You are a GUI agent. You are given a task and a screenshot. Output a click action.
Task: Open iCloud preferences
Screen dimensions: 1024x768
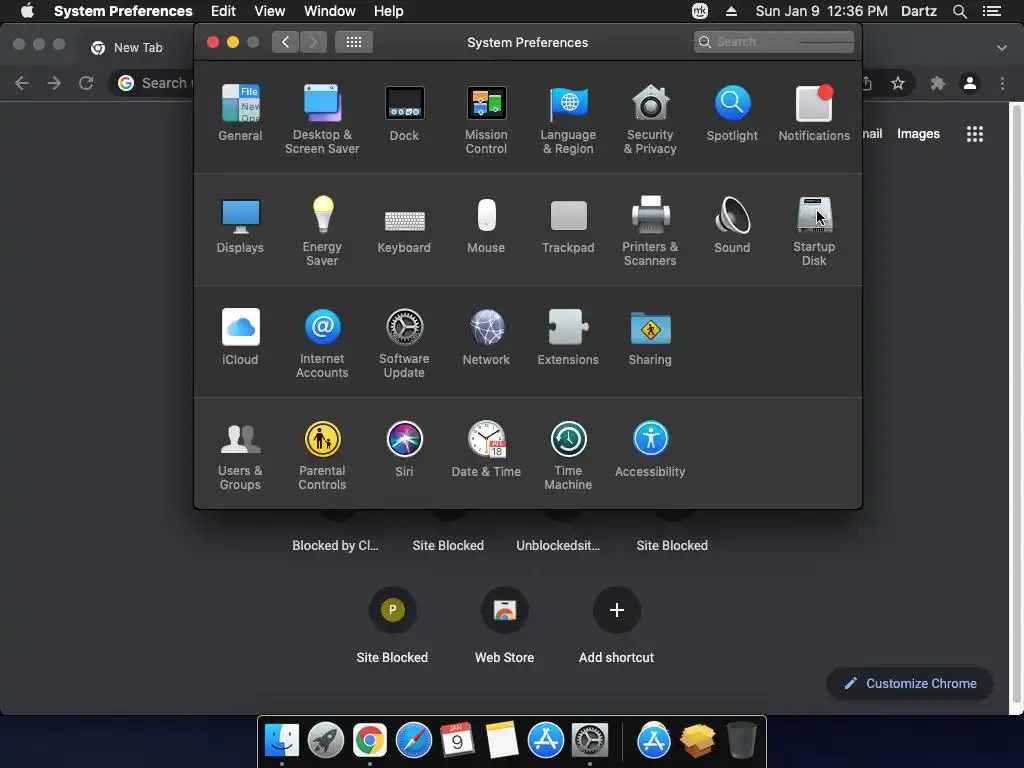pyautogui.click(x=240, y=337)
